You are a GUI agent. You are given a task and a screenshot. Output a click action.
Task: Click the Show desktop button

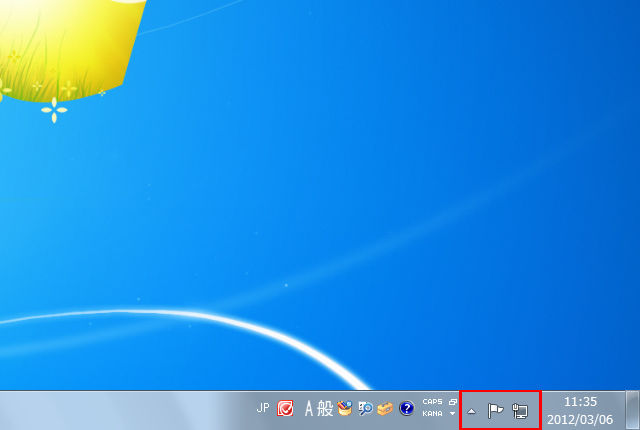click(633, 410)
